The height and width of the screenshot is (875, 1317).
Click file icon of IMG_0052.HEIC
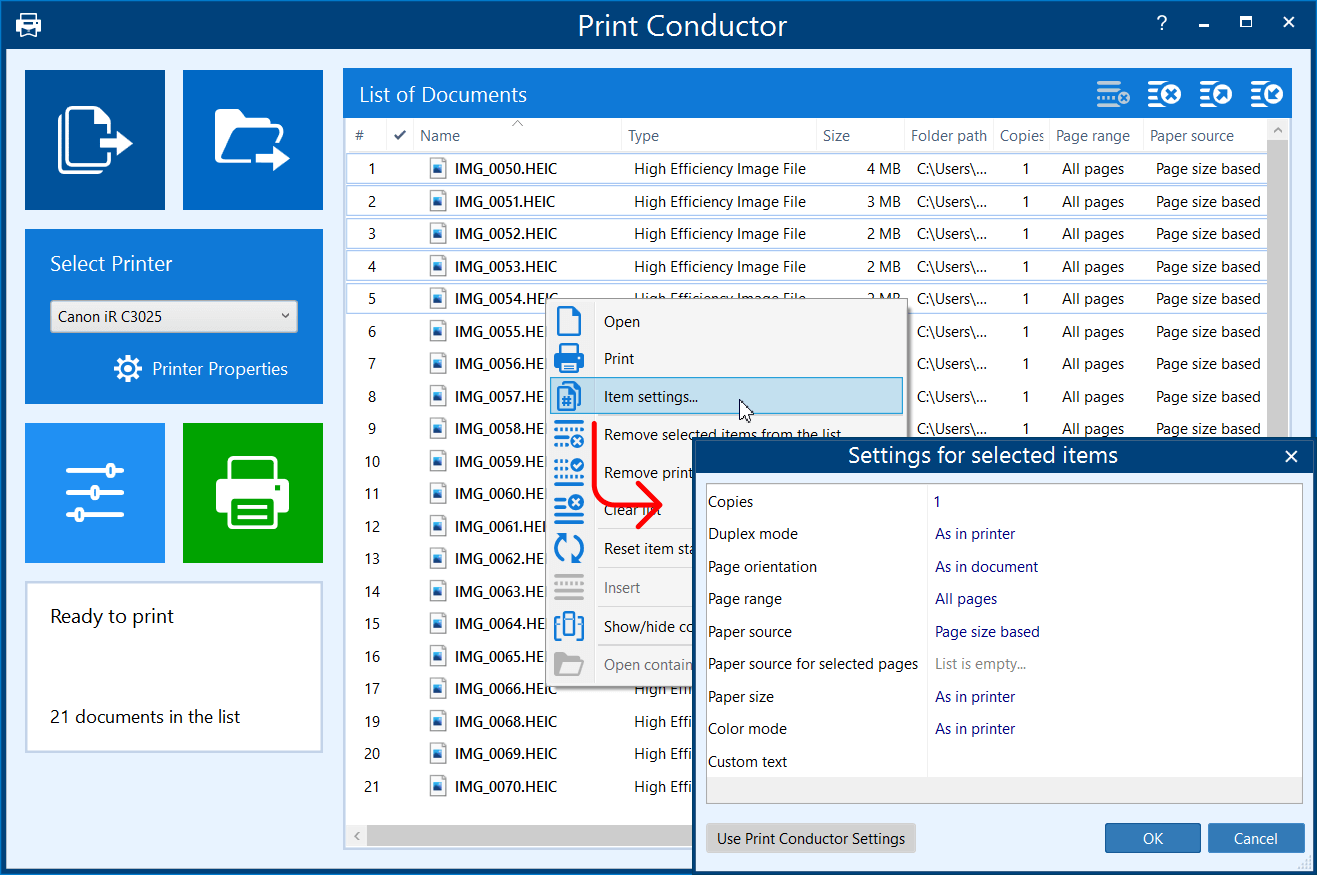coord(437,233)
